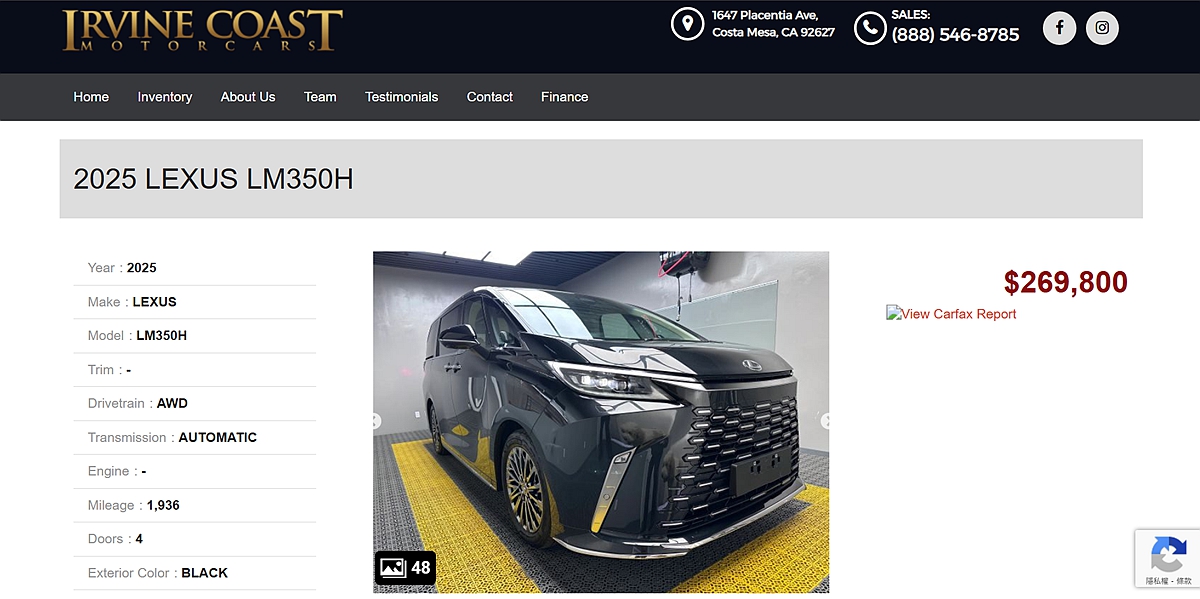Viewport: 1200px width, 599px height.
Task: Click the main Lexus LM350H photo
Action: [x=601, y=422]
